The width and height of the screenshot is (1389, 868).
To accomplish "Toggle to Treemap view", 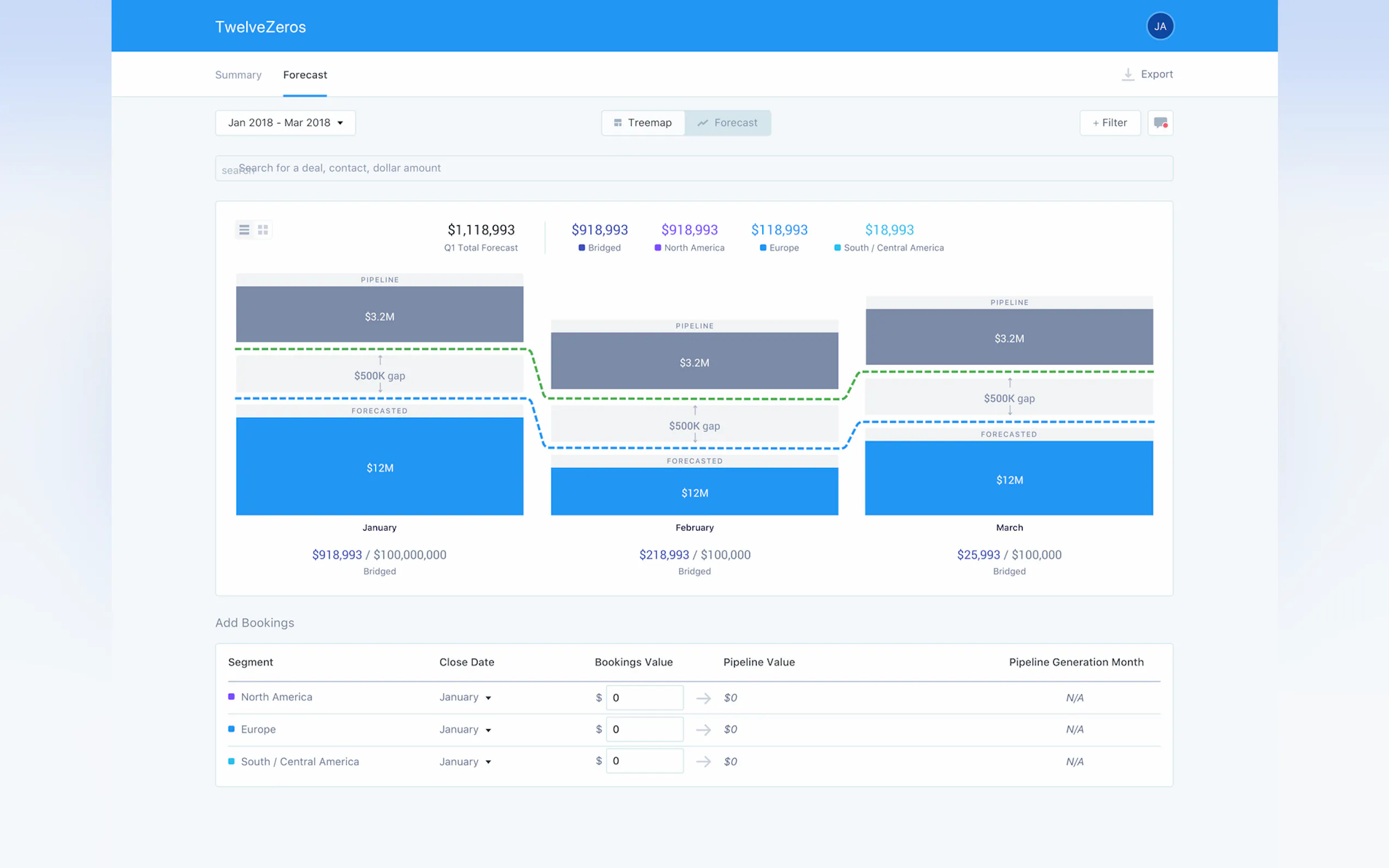I will coord(643,123).
